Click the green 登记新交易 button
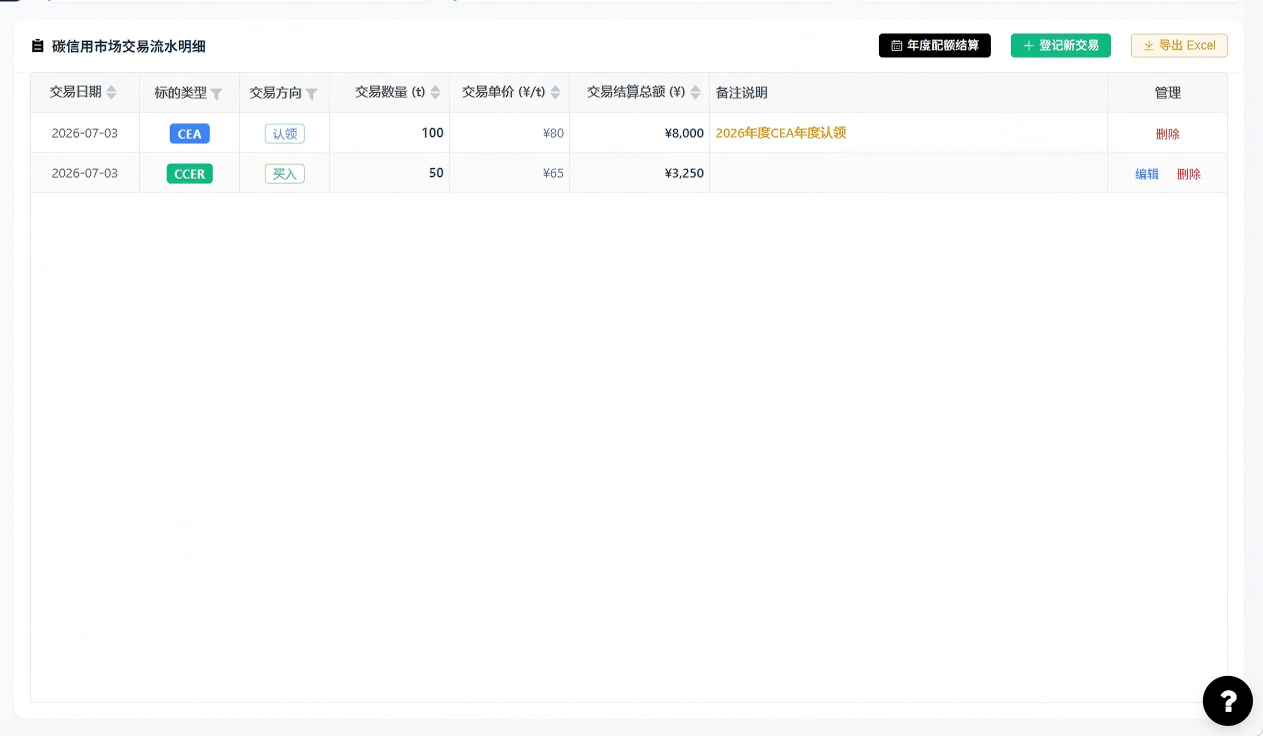Viewport: 1263px width, 736px height. [1061, 45]
